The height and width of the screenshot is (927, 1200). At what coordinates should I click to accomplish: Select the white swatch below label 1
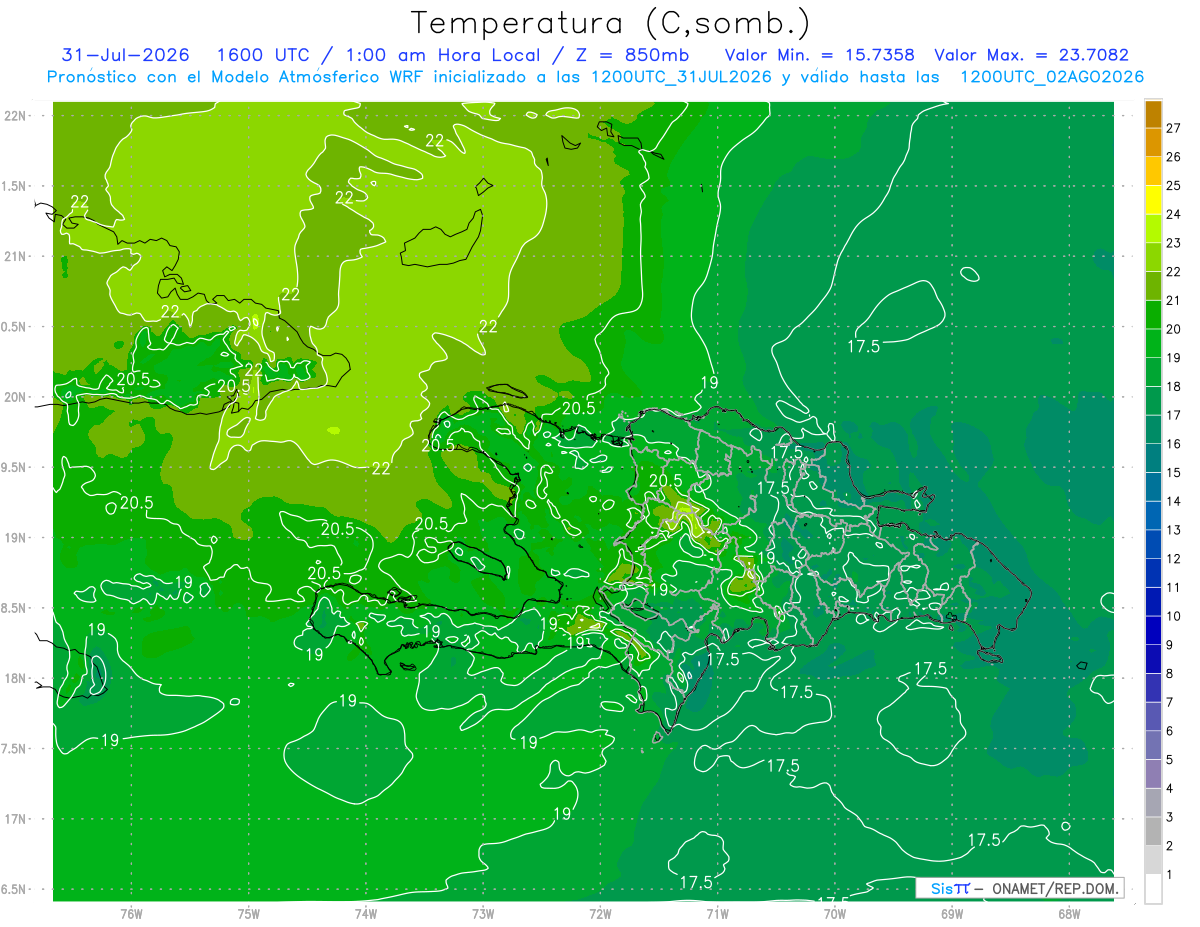pyautogui.click(x=1153, y=889)
